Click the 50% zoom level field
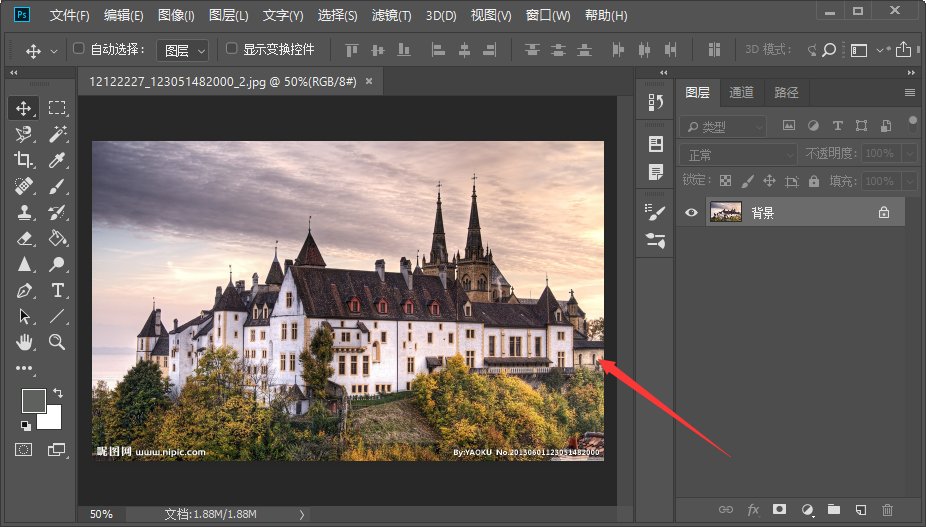Viewport: 926px width, 527px height. [101, 514]
